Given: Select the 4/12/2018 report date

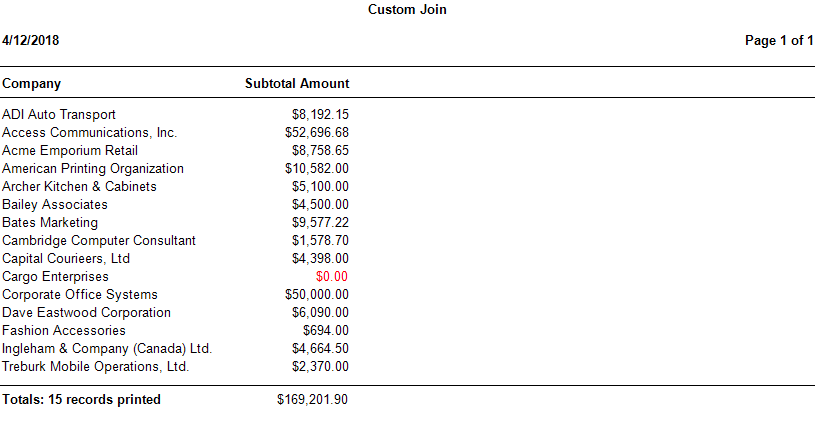Looking at the screenshot, I should [30, 41].
